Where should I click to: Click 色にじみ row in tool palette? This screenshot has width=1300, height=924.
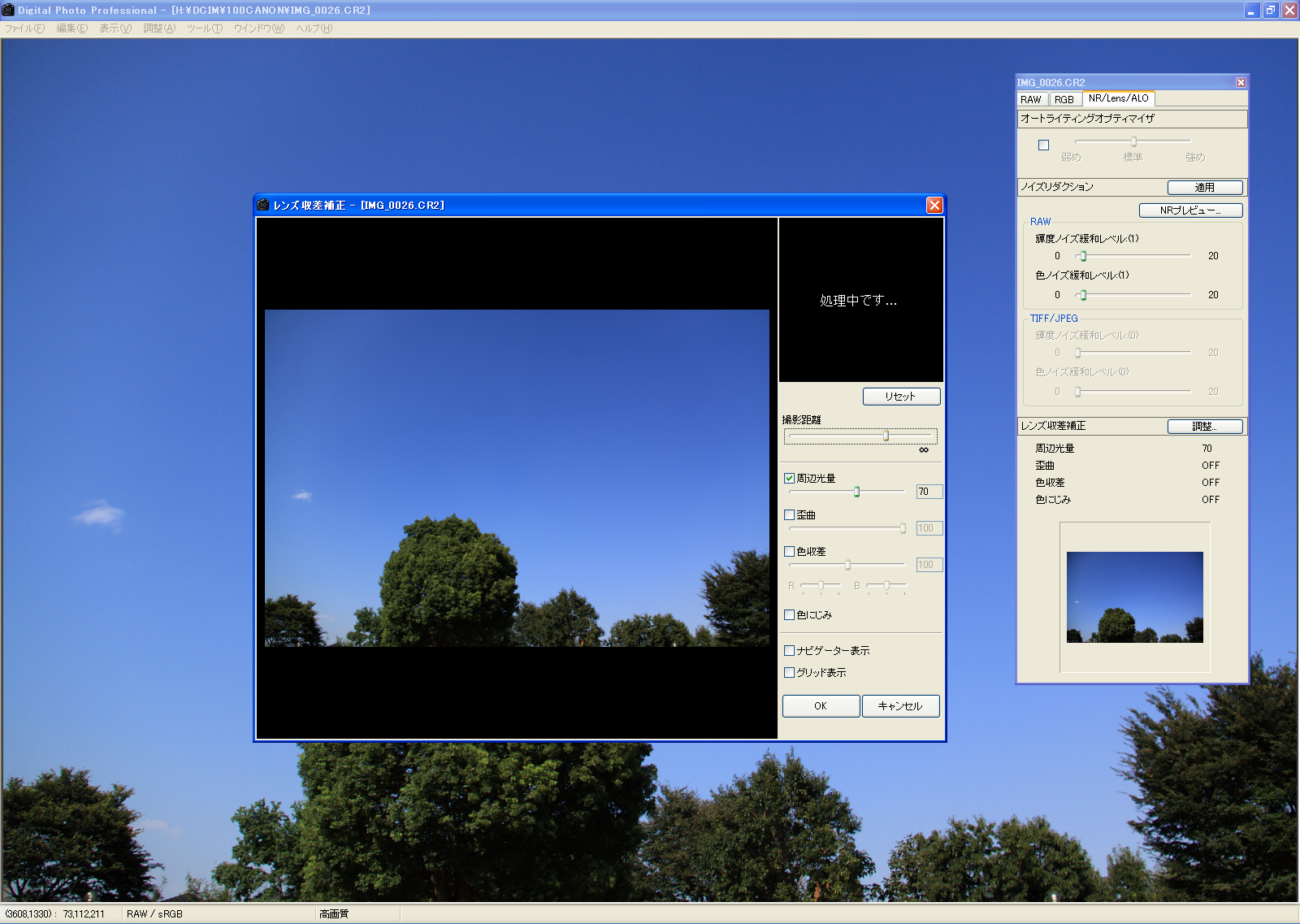pos(1129,500)
